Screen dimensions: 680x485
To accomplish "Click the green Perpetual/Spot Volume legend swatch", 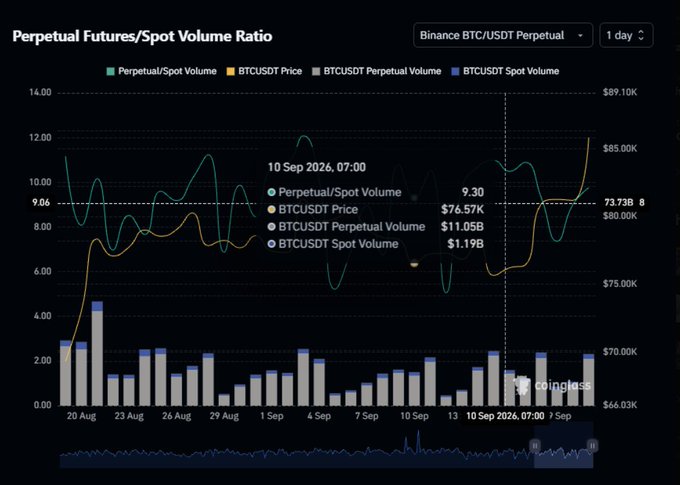I will click(111, 71).
